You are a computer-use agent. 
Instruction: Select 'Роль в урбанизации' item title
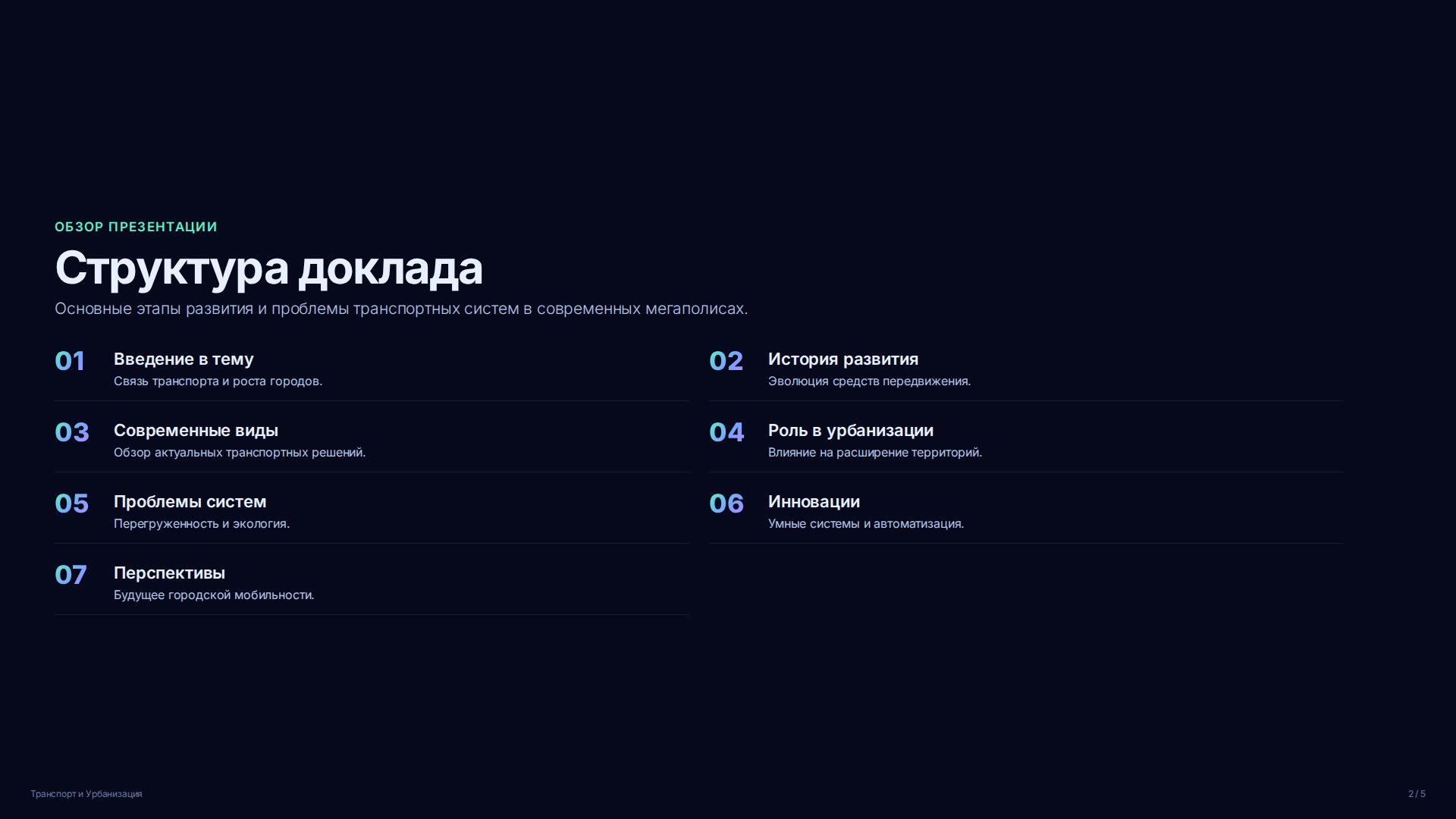point(851,431)
